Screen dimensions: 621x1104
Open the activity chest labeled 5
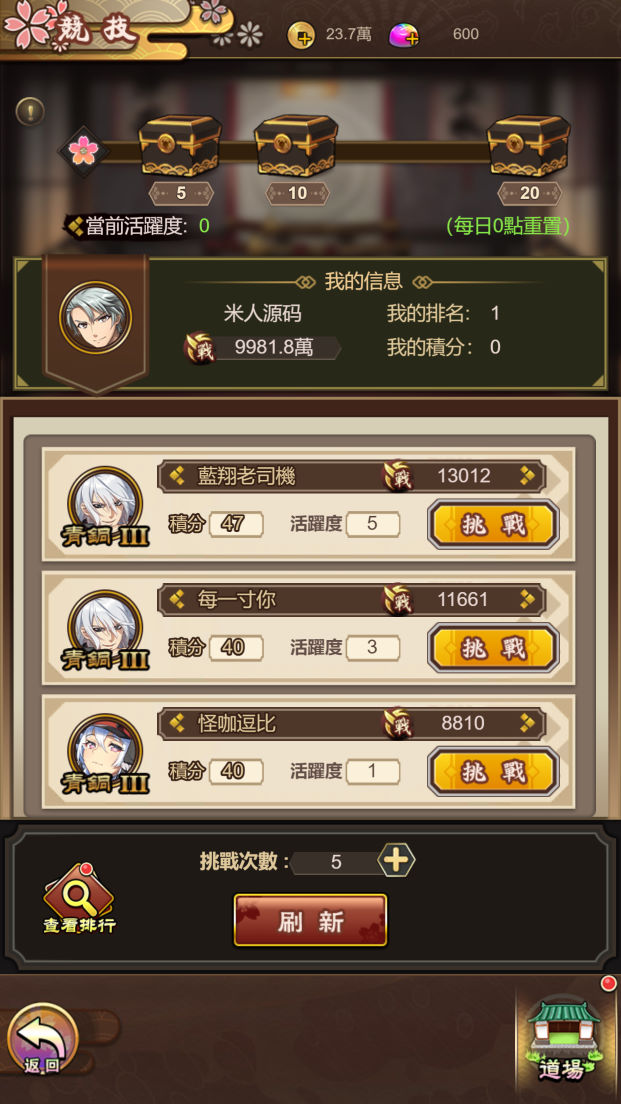point(180,146)
